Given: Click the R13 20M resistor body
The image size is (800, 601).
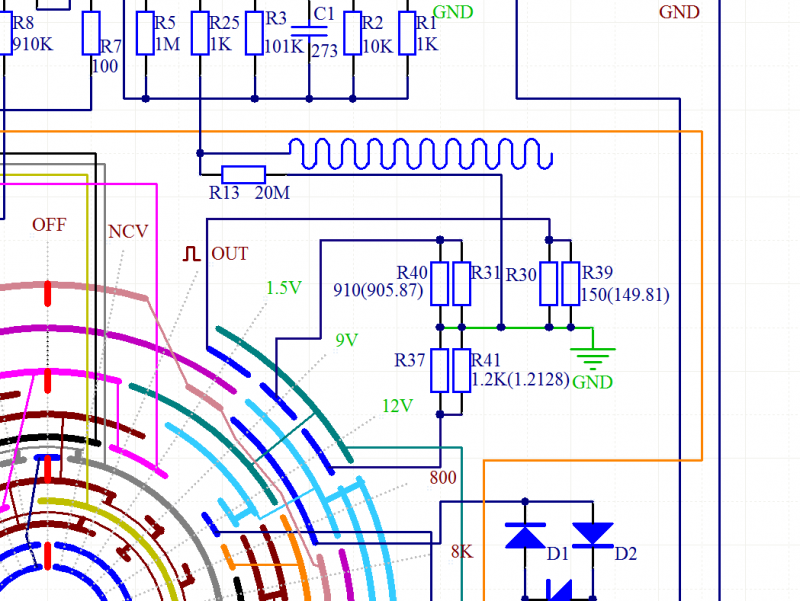Looking at the screenshot, I should (x=243, y=174).
